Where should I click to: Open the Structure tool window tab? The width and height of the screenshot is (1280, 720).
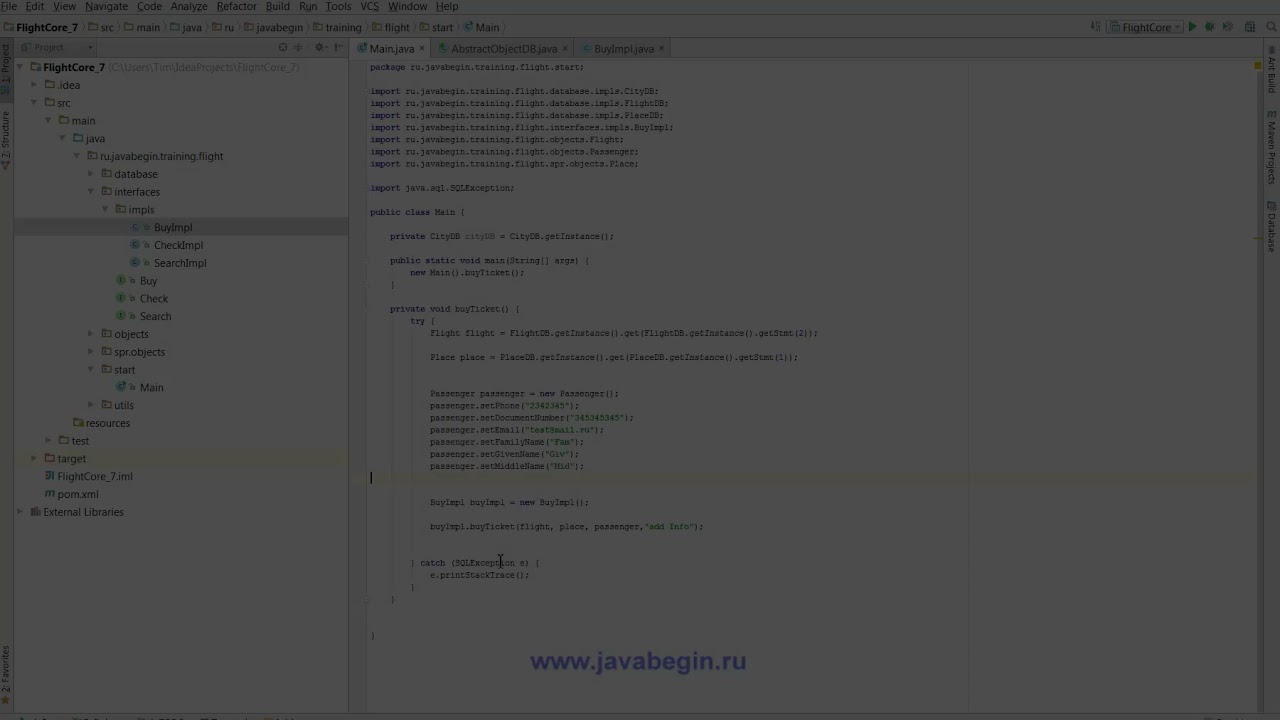click(x=5, y=140)
